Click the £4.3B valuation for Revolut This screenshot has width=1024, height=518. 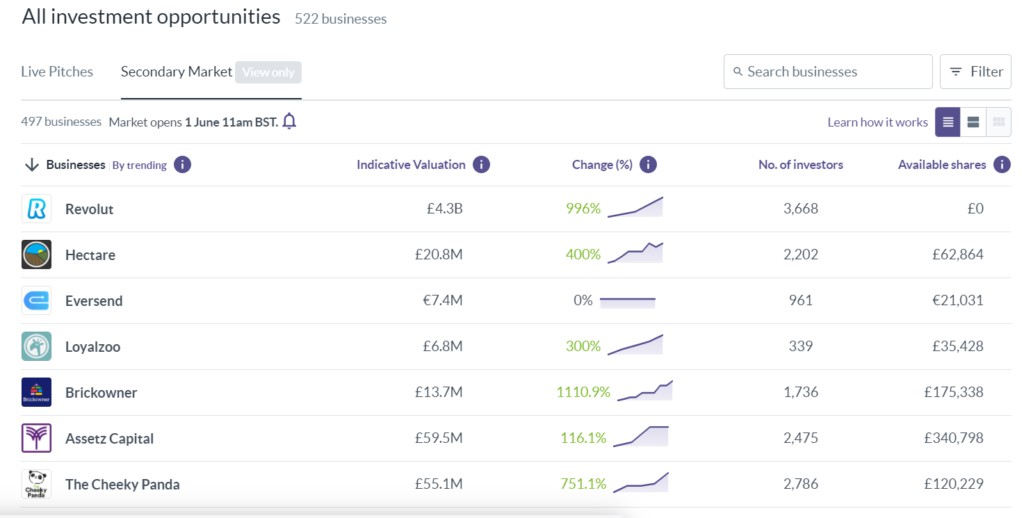click(x=445, y=209)
